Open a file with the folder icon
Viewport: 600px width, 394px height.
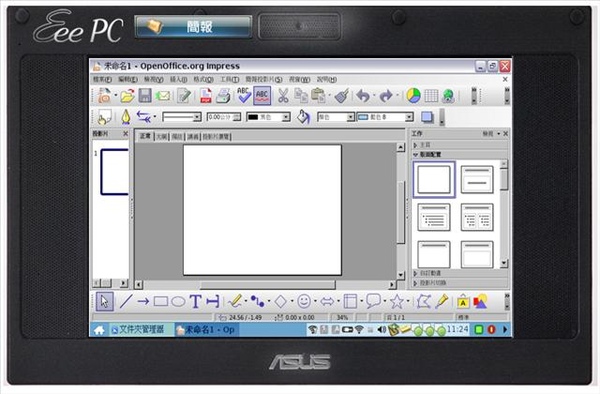[127, 96]
